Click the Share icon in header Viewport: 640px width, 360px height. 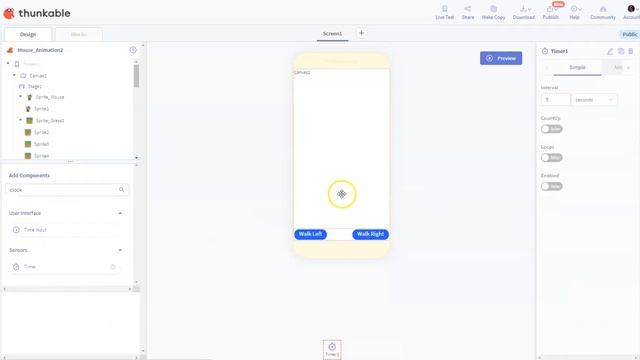(468, 12)
